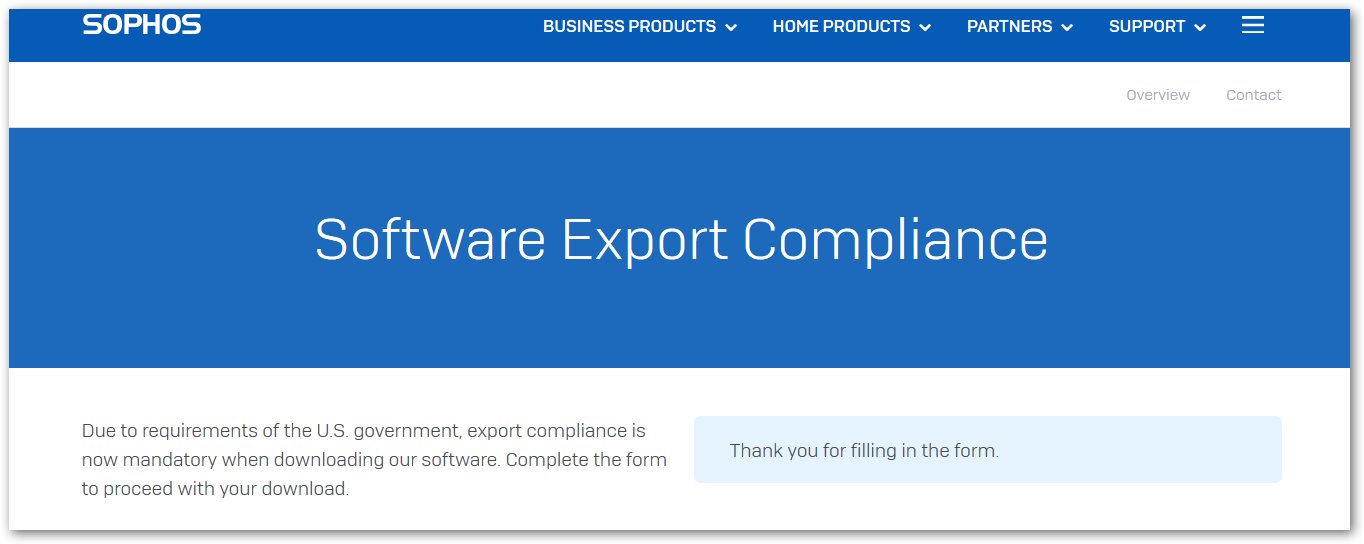This screenshot has height=544, width=1364.
Task: Click the export compliance description paragraph
Action: pyautogui.click(x=374, y=460)
